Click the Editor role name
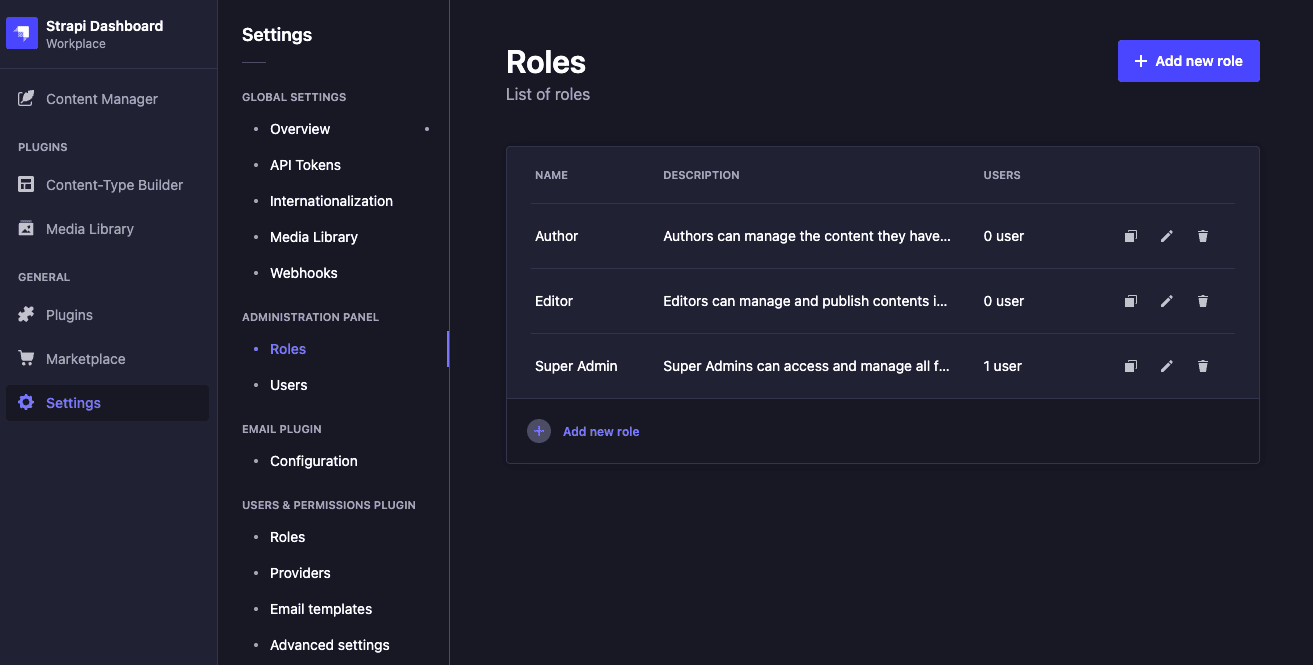Screen dimensions: 1313x665 [554, 301]
